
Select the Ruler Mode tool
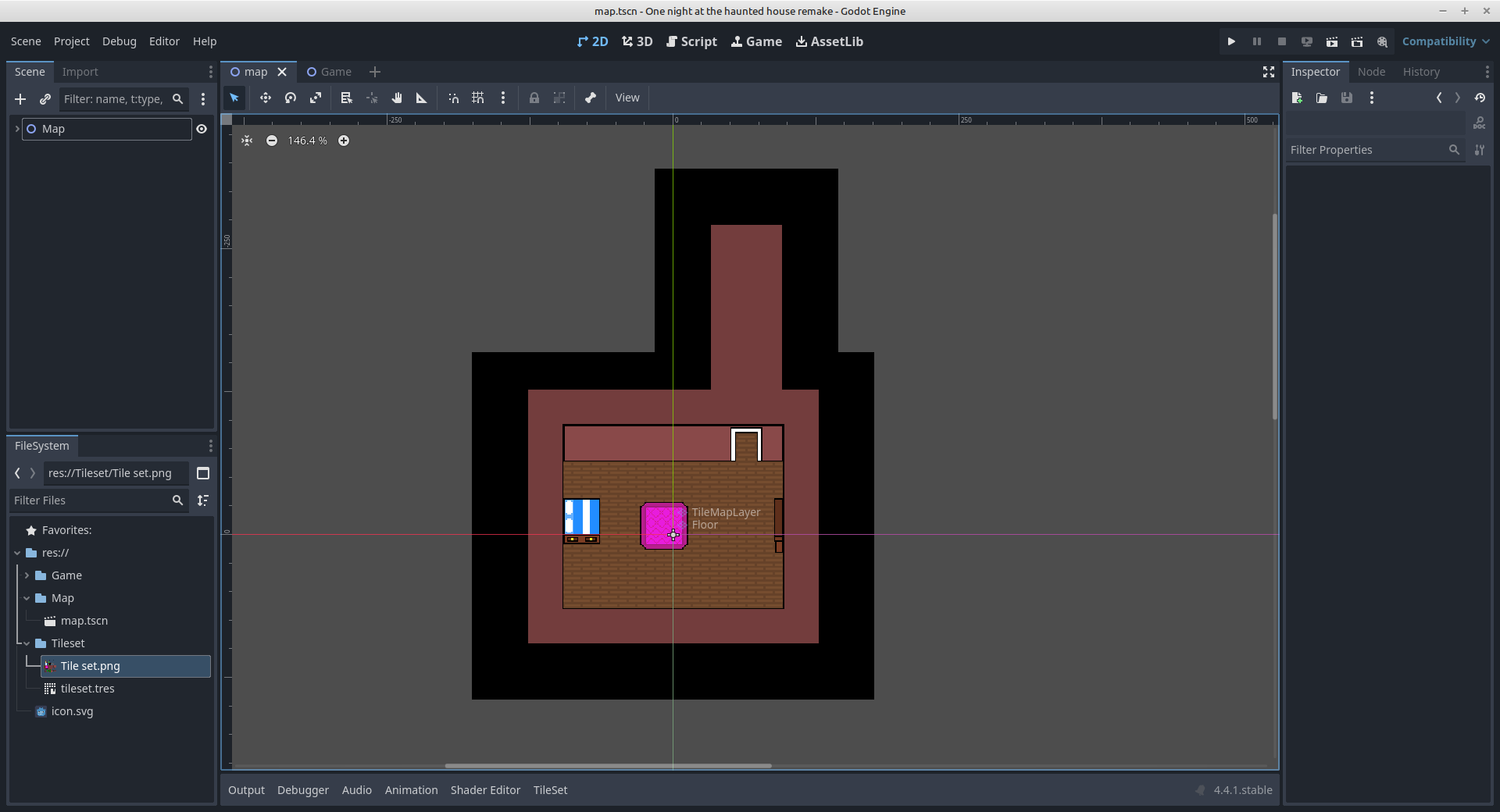click(x=422, y=98)
